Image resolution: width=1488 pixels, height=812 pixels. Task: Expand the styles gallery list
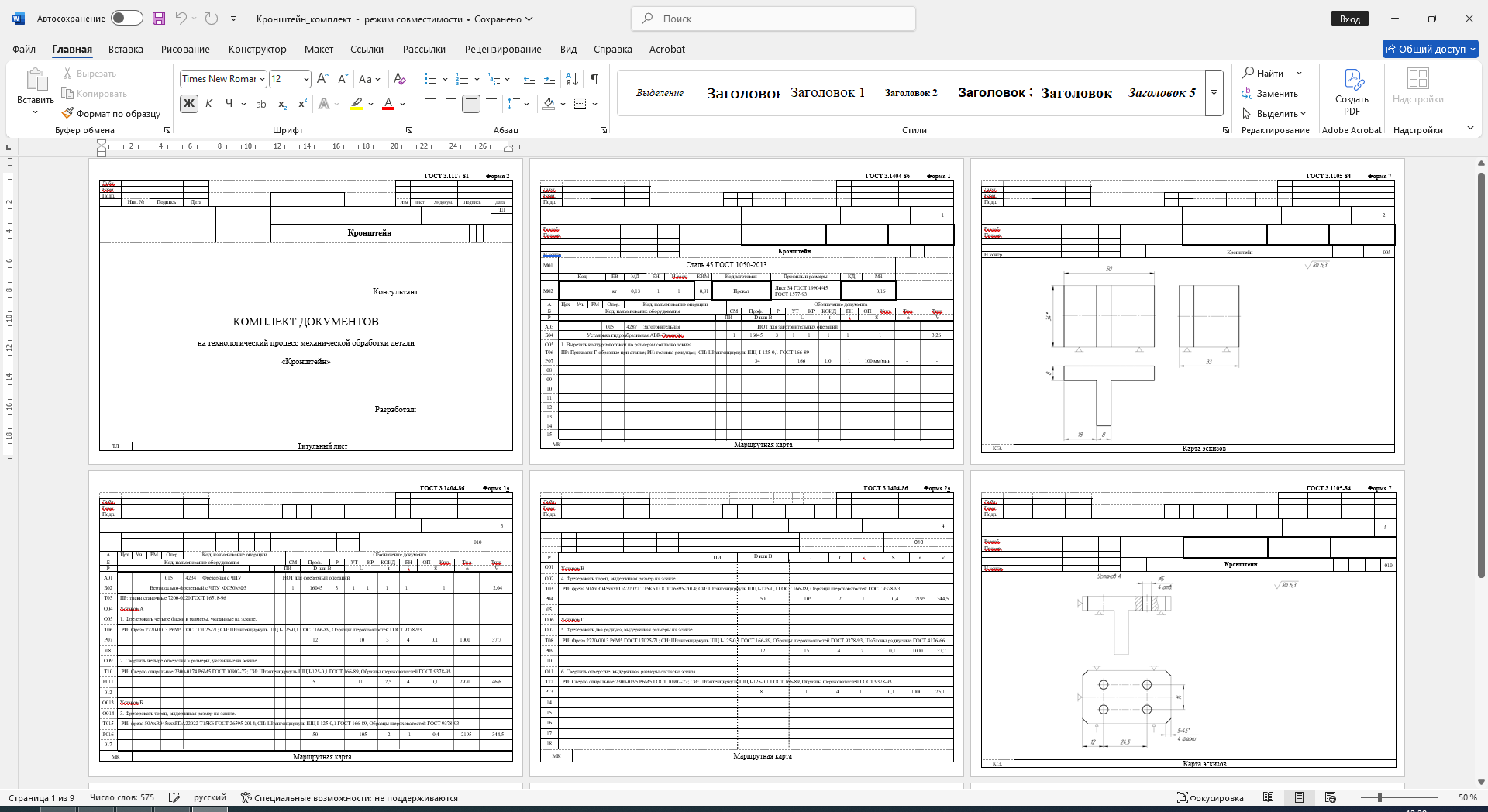pos(1214,92)
